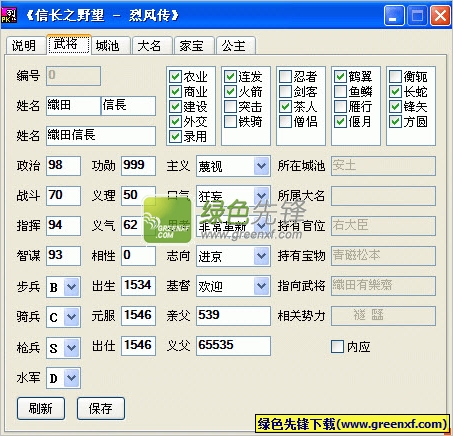Image resolution: width=453 pixels, height=436 pixels.
Task: Click the given name field 信長
Action: 128,105
